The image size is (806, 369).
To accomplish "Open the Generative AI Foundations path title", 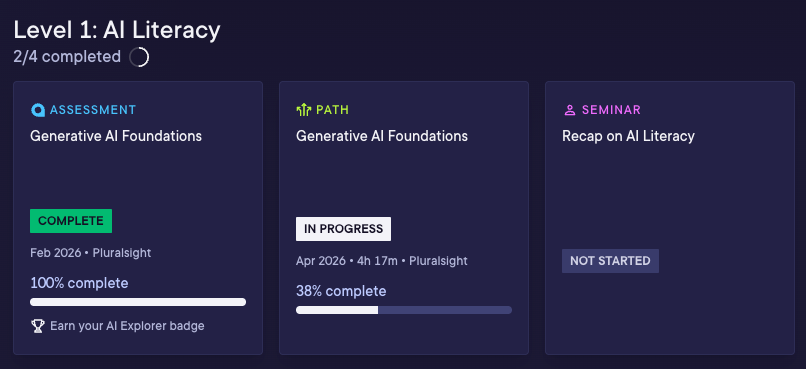I will [382, 136].
